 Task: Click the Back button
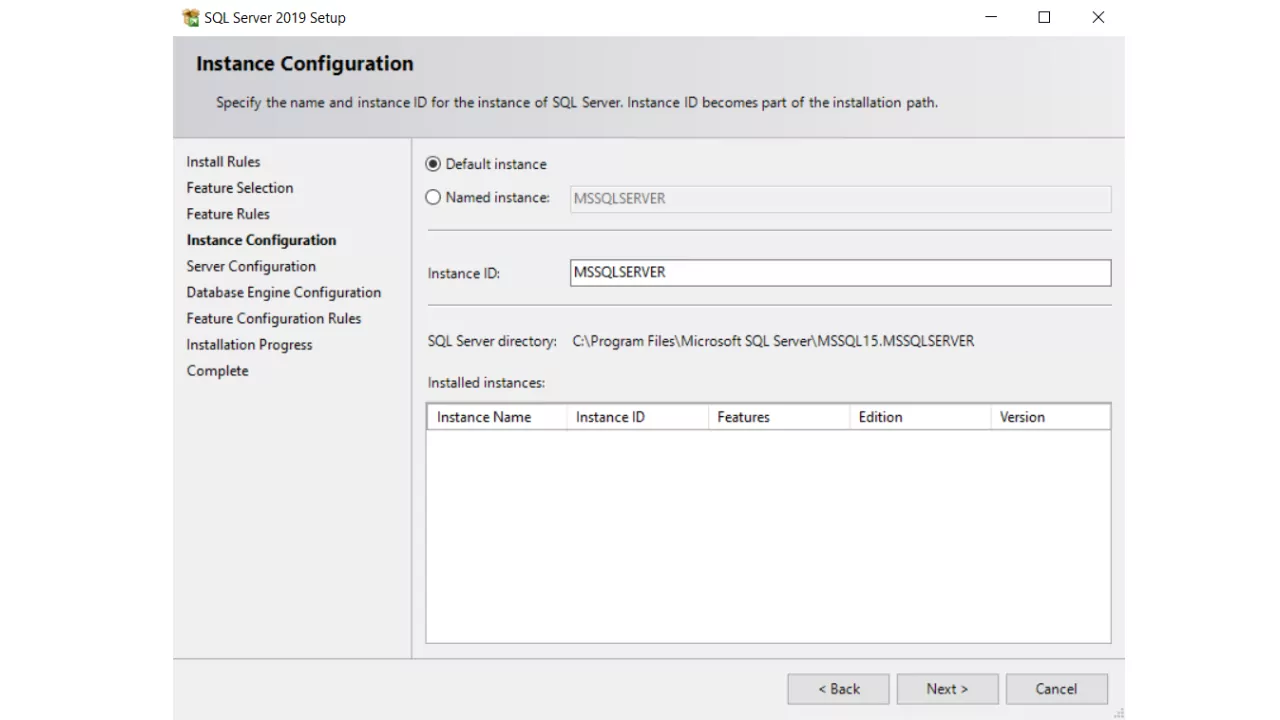838,689
